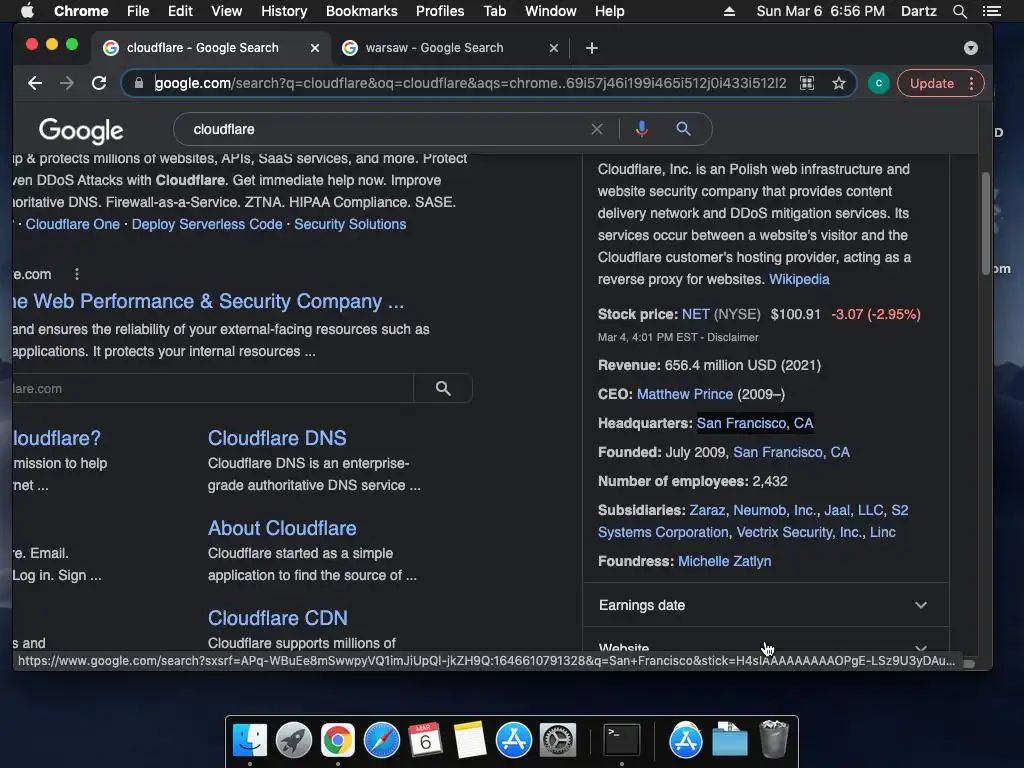
Task: Open the History menu
Action: pyautogui.click(x=284, y=11)
